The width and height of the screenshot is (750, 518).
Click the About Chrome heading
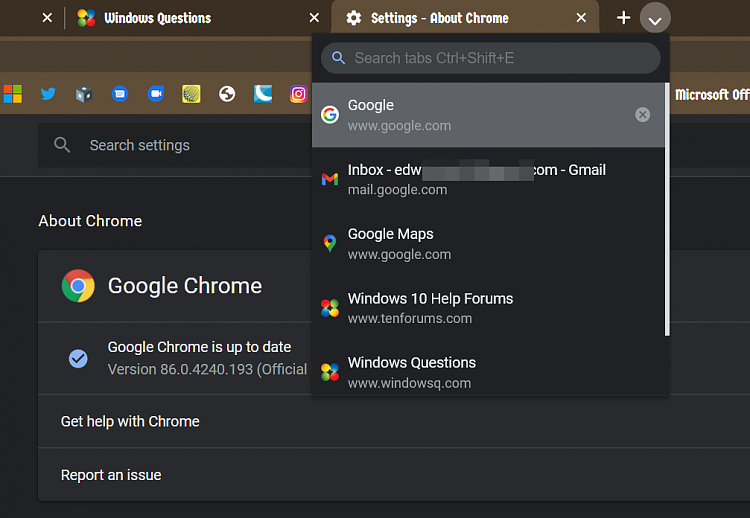pos(90,221)
